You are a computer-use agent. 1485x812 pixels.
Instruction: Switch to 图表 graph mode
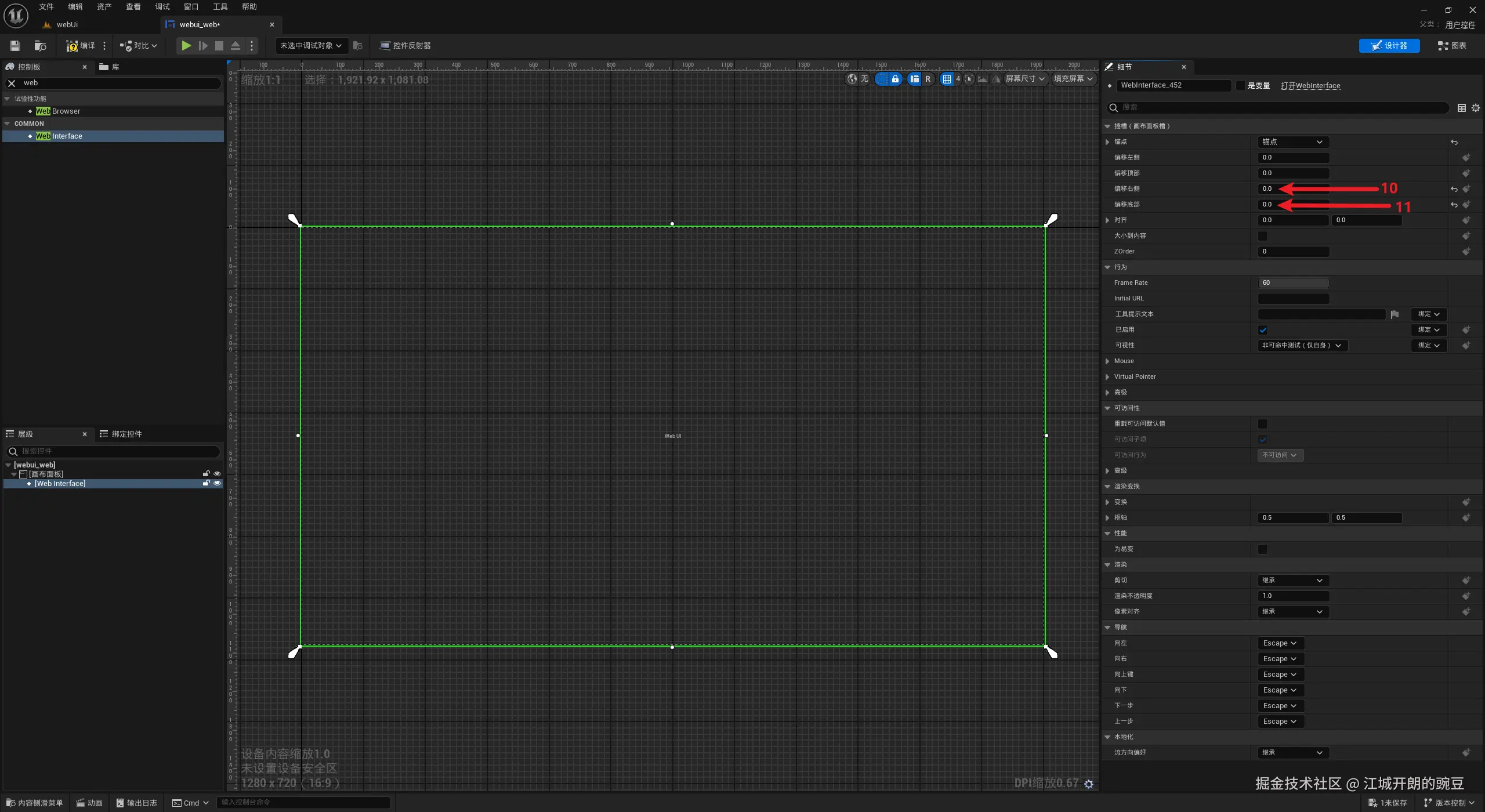tap(1452, 46)
